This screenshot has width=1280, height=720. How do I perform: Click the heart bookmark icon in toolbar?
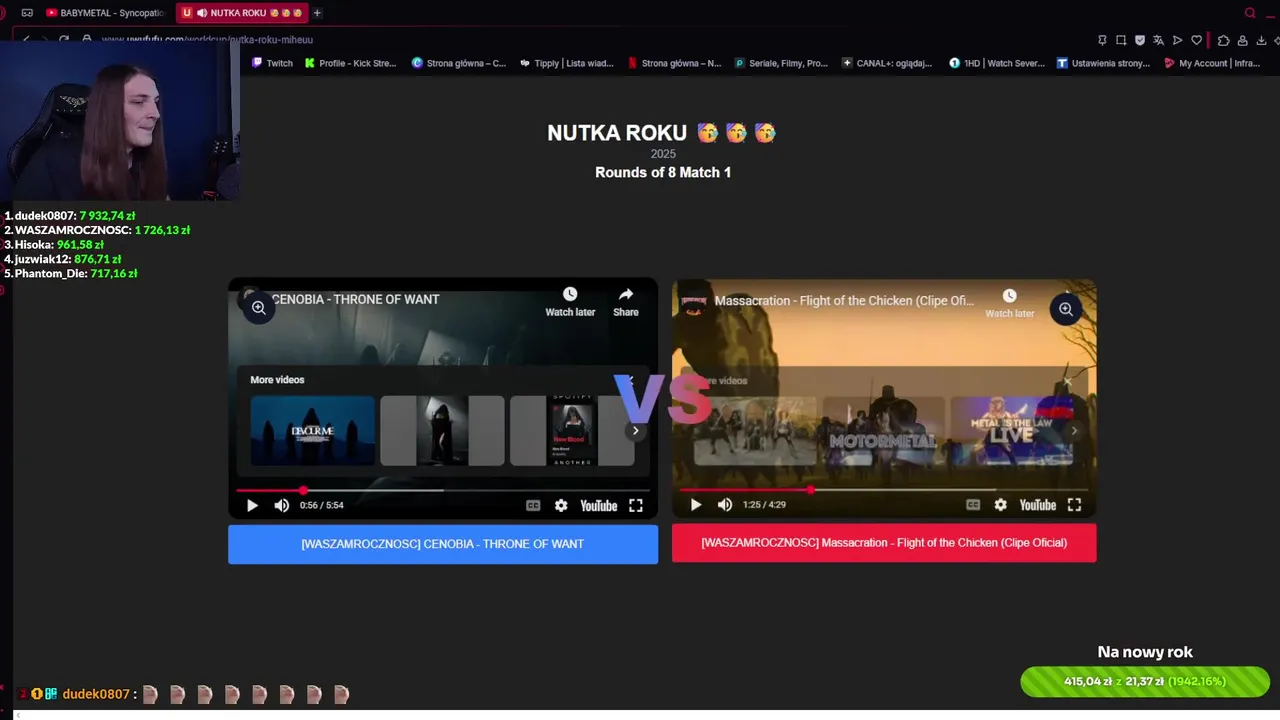pos(1196,40)
